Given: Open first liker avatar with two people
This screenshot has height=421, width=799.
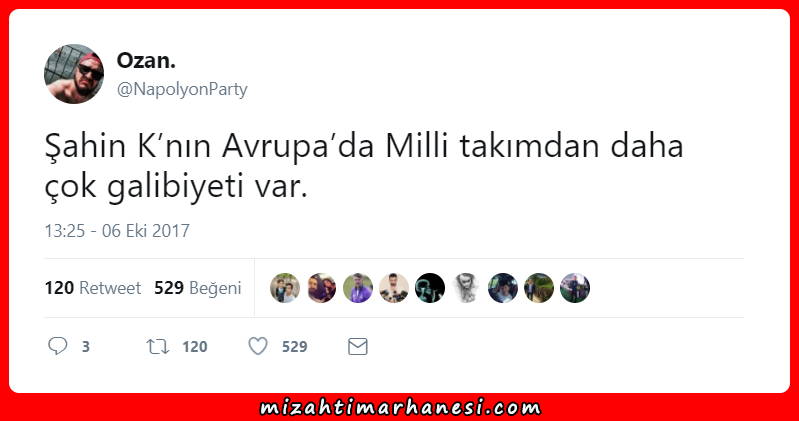Looking at the screenshot, I should 285,288.
